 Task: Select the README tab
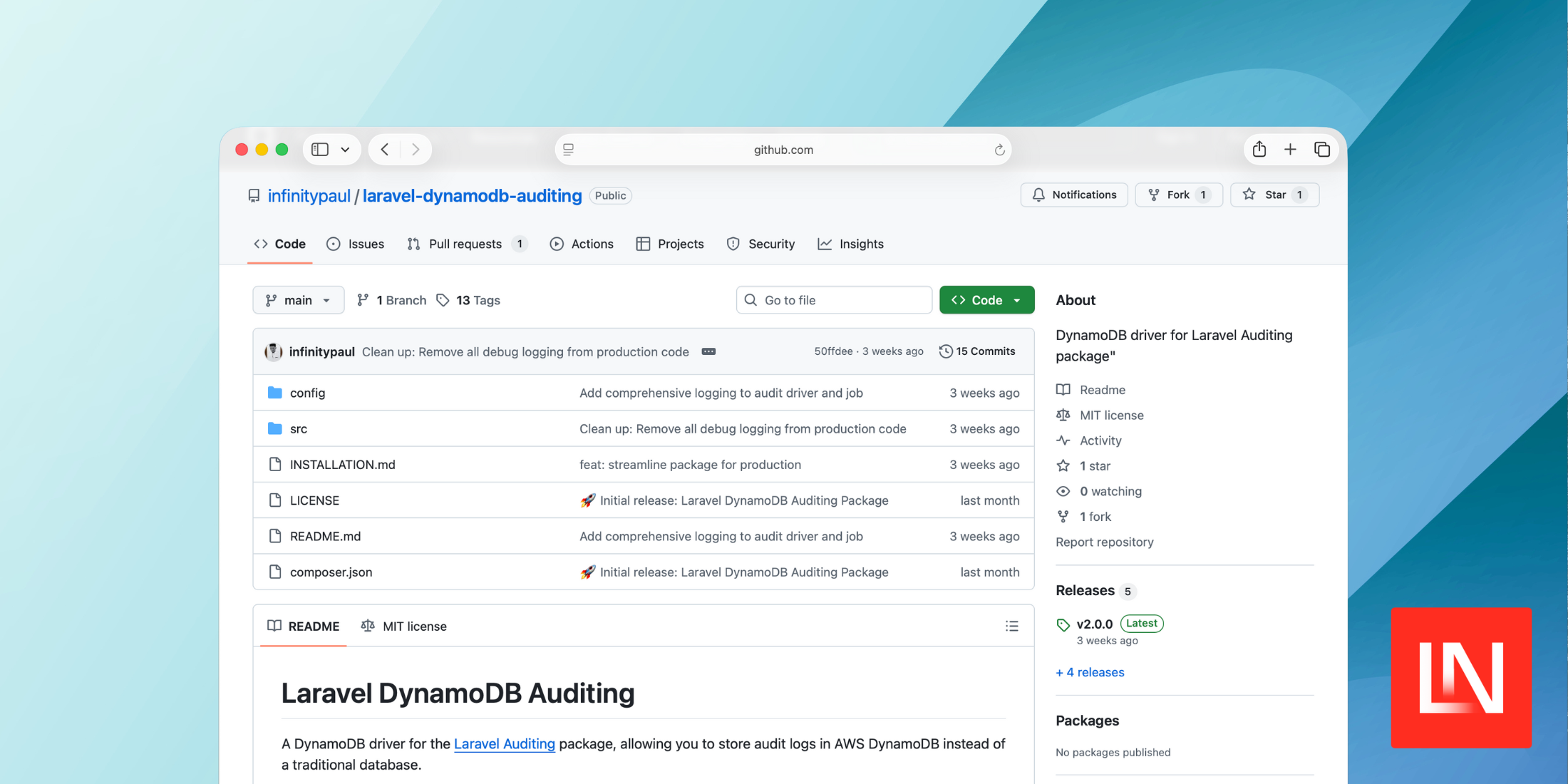302,626
